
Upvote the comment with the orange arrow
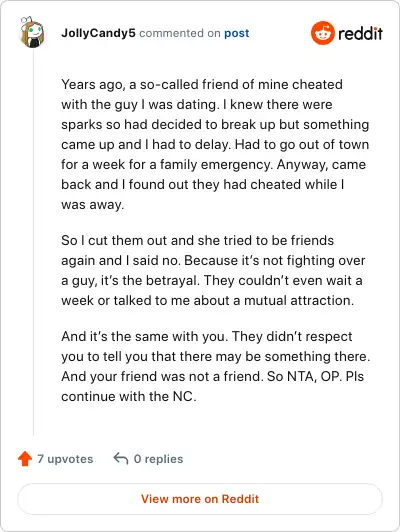coord(25,459)
